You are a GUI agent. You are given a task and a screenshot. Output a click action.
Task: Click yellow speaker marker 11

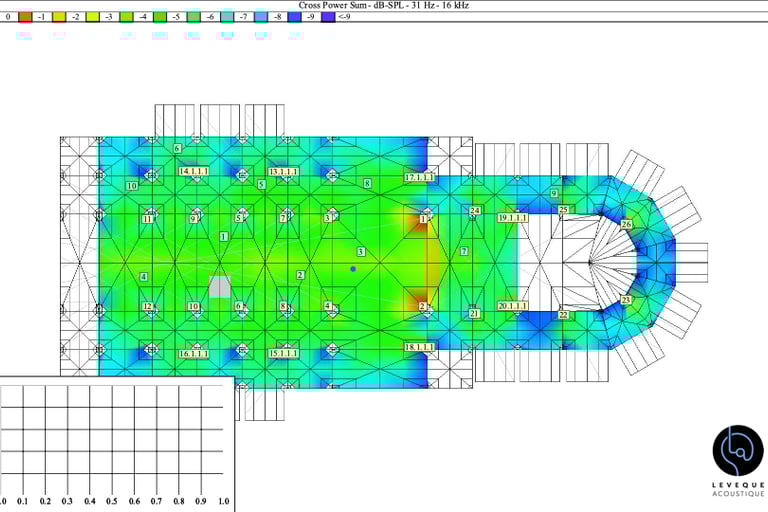148,219
